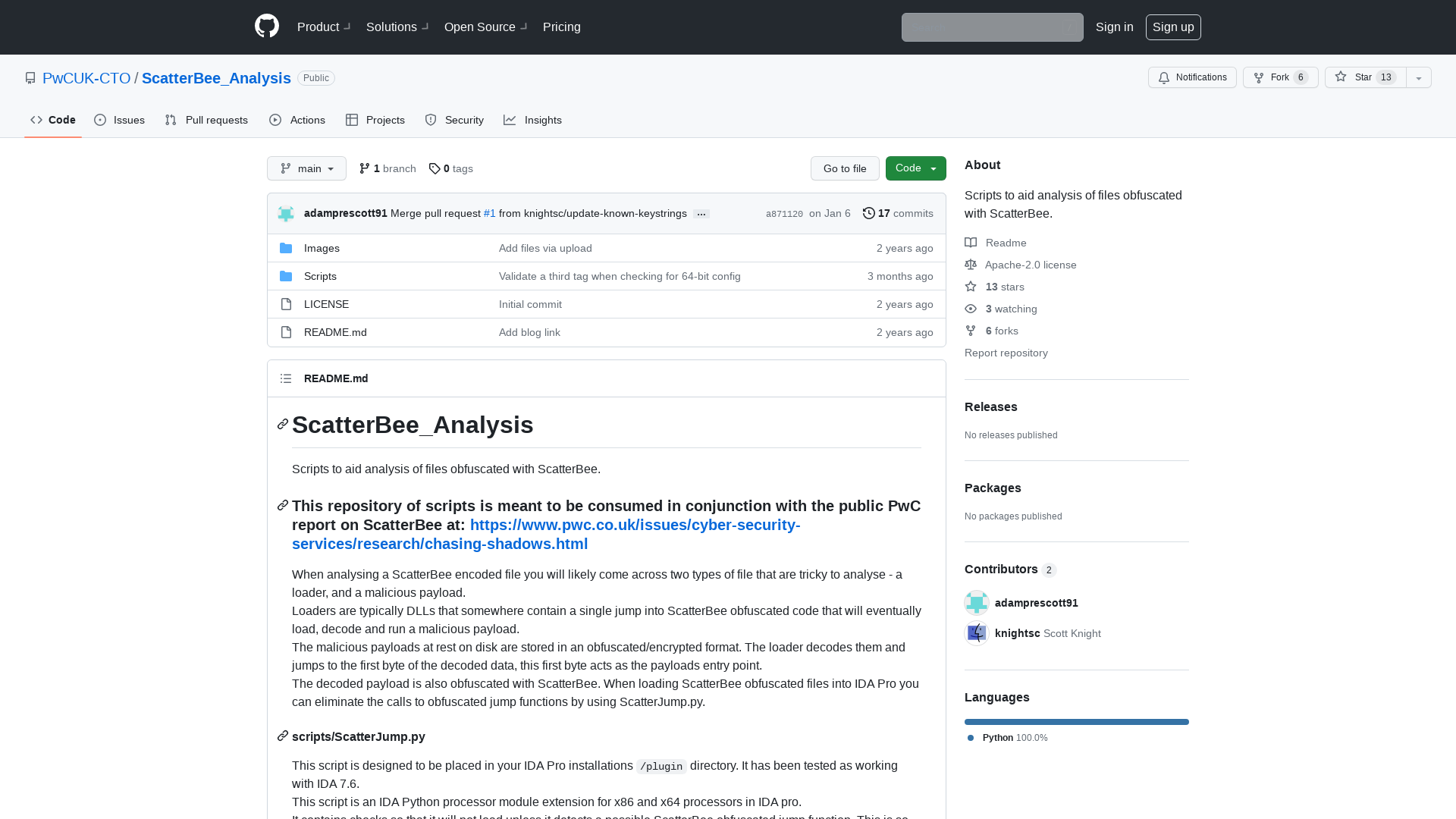Star the ScatterBee_Analysis repository
This screenshot has width=1456, height=819.
pyautogui.click(x=1365, y=77)
